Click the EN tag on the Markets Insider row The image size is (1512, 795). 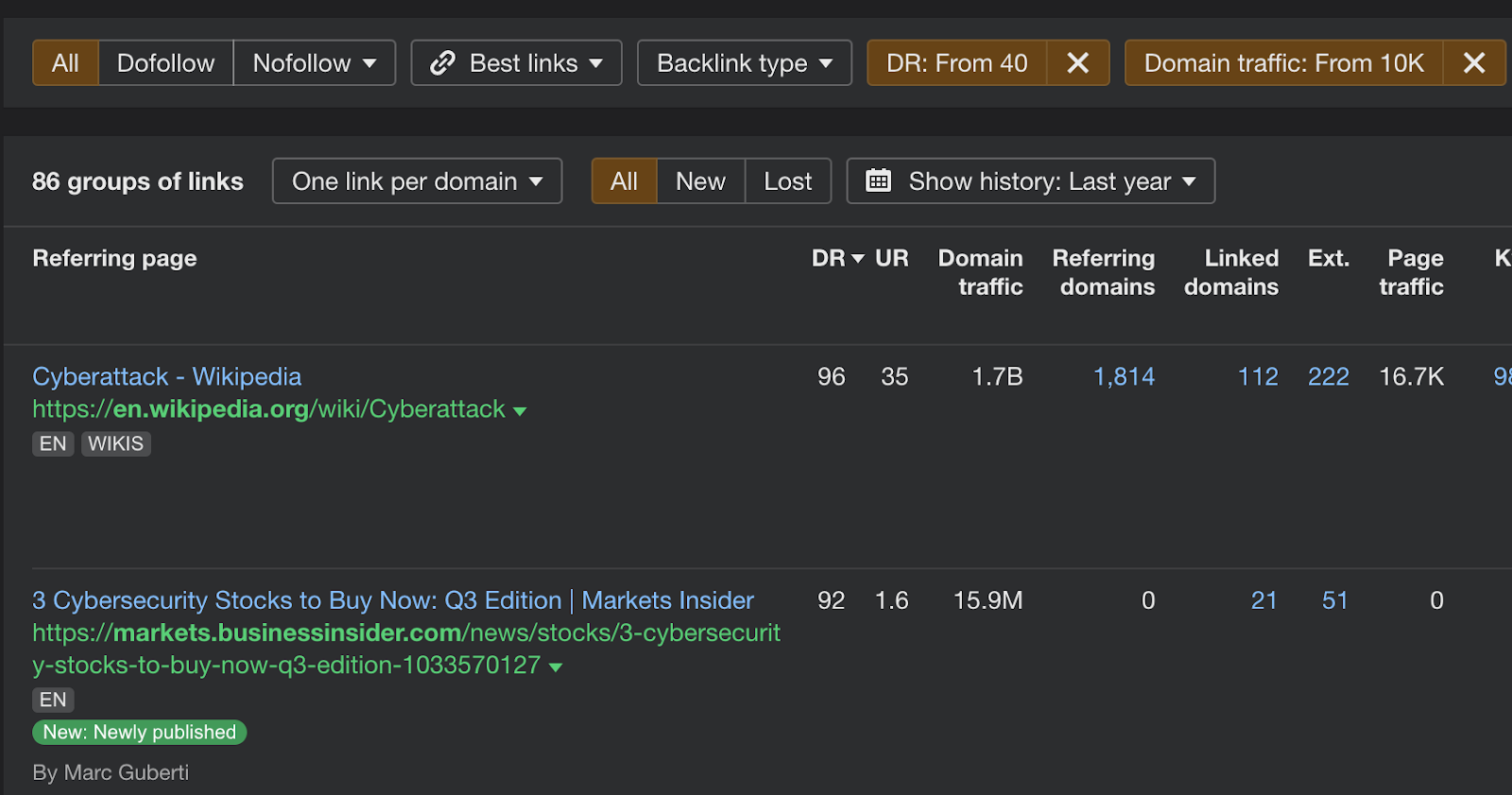tap(53, 700)
